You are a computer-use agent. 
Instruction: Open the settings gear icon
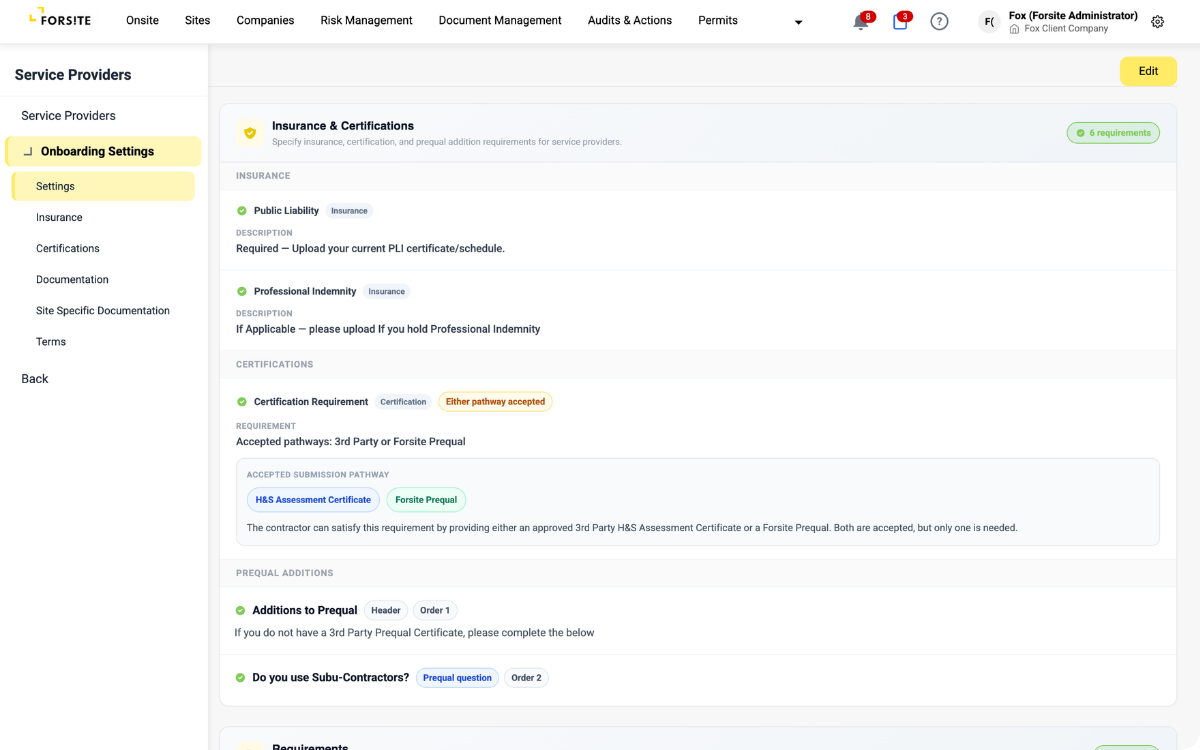[1157, 21]
